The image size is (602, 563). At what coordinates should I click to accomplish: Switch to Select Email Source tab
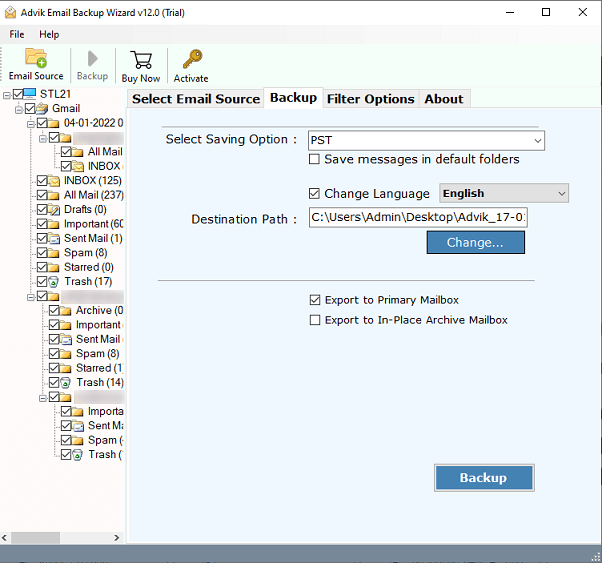point(196,99)
